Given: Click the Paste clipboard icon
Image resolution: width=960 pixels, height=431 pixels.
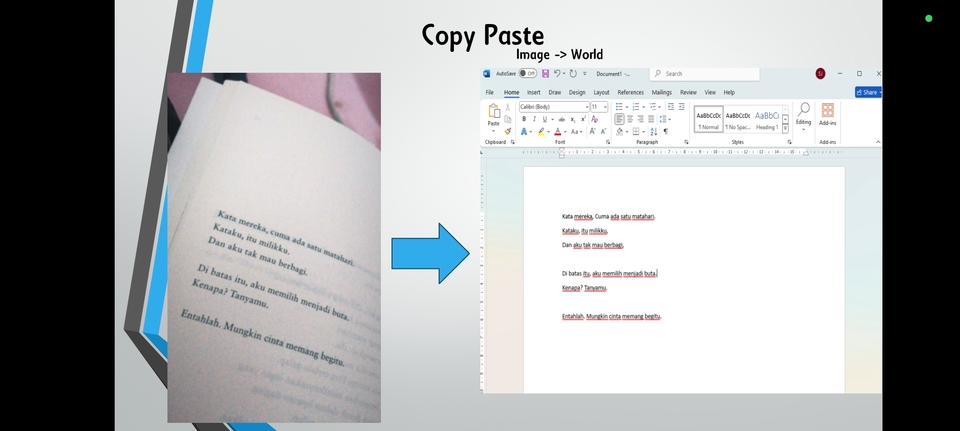Looking at the screenshot, I should 493,111.
